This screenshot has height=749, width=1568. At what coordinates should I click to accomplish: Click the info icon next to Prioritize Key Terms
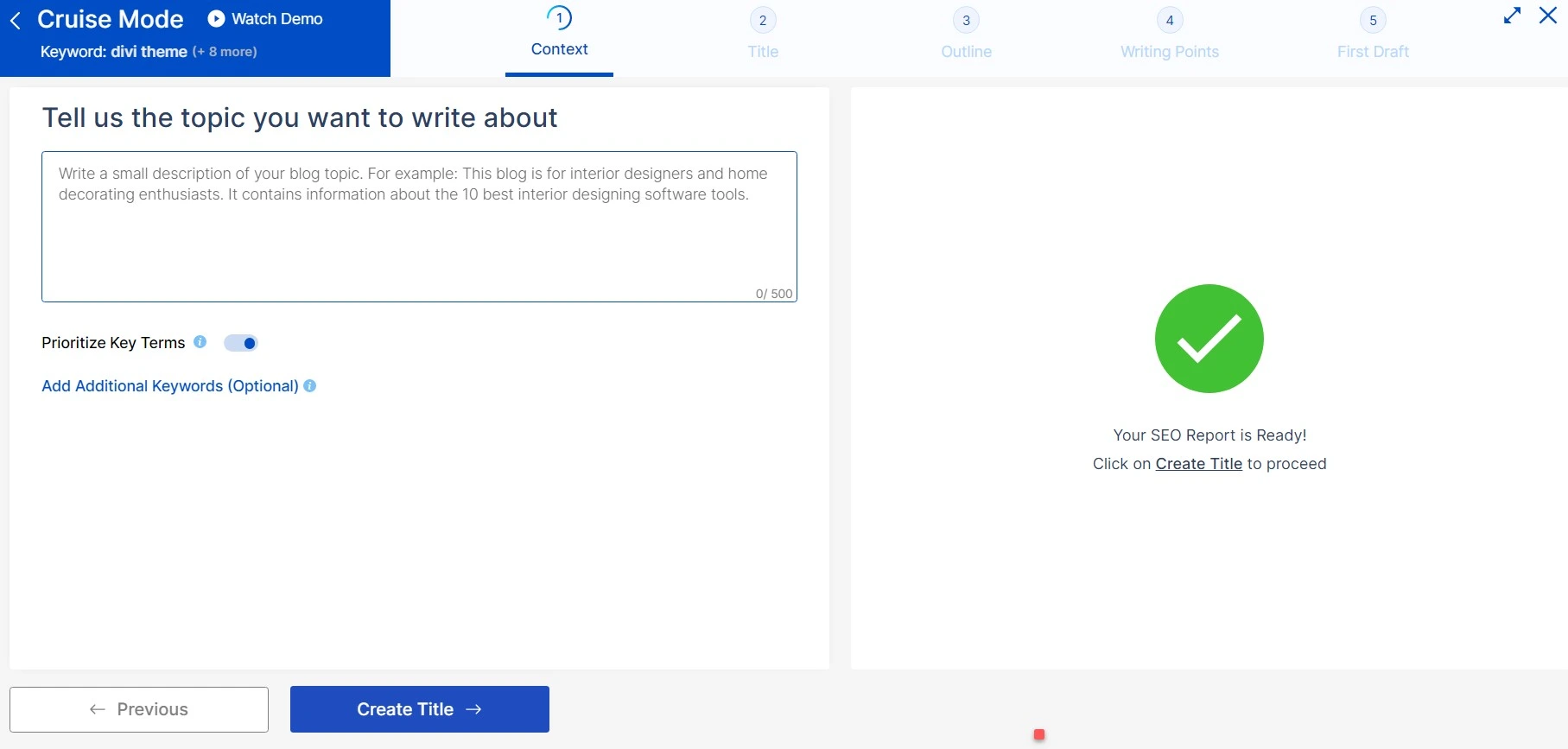tap(200, 342)
